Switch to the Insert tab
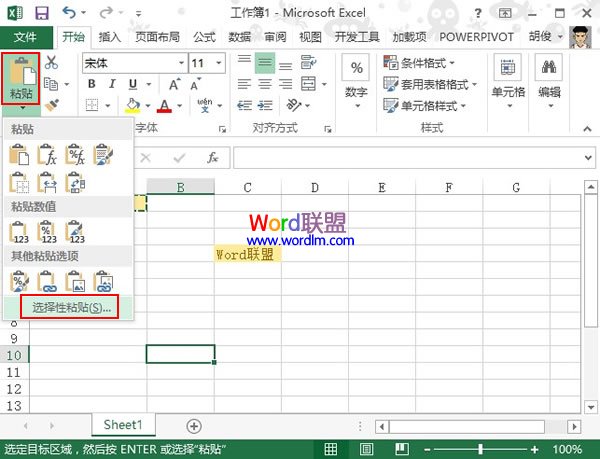600x459 pixels. pyautogui.click(x=110, y=37)
